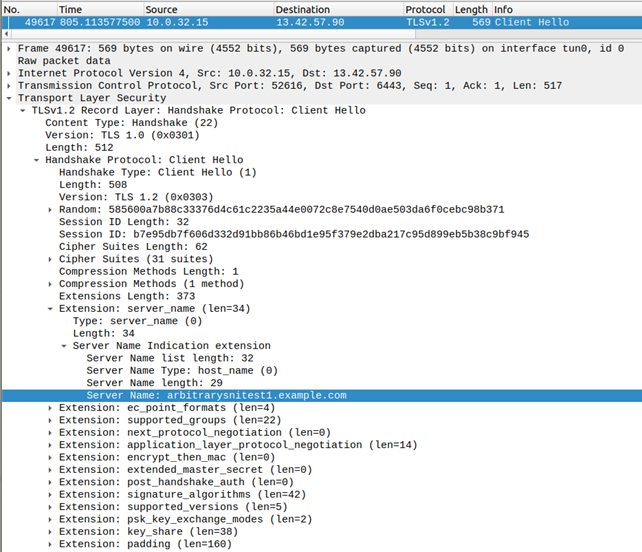Expand the Transmission Control Protocol section
642x552 pixels.
[9, 86]
